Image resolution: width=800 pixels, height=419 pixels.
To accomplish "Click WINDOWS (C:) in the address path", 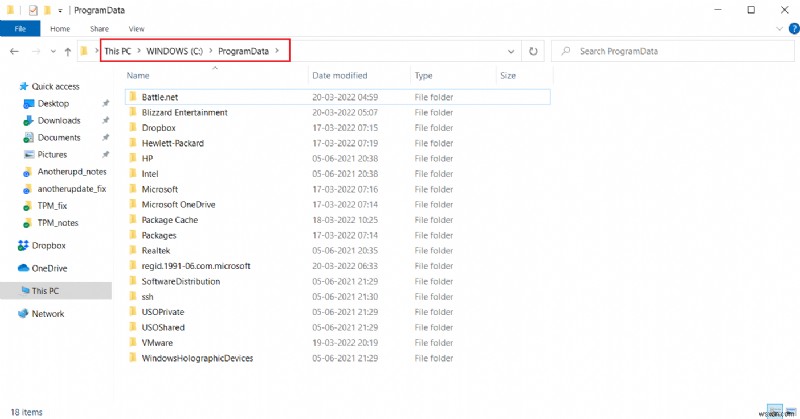I will coord(174,51).
